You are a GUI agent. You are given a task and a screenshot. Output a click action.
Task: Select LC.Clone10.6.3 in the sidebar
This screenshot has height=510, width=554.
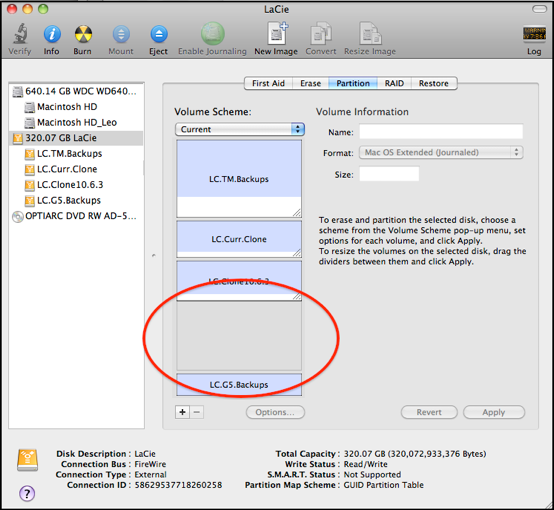click(x=76, y=184)
